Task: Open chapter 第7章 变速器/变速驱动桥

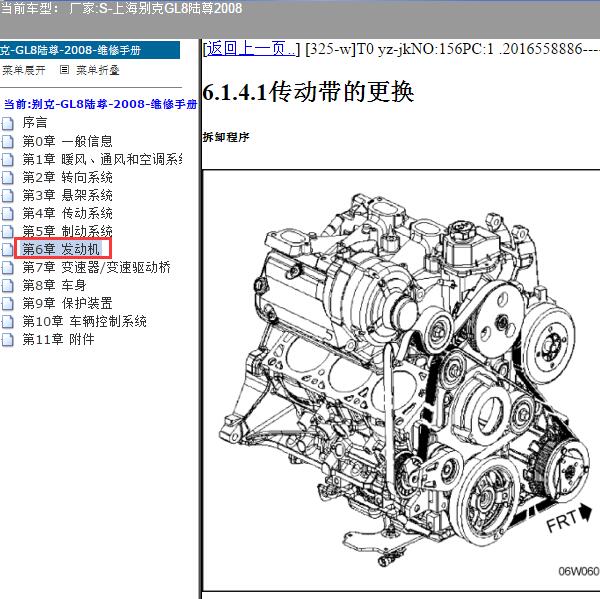Action: [x=96, y=267]
